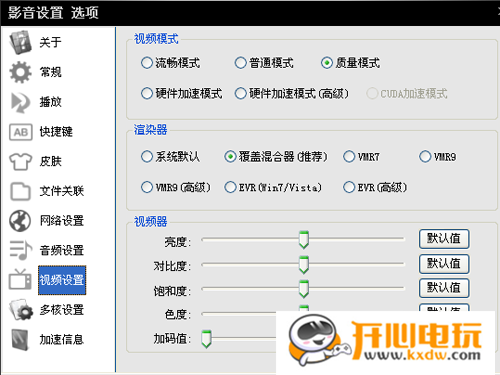
Task: Select EVR(高级) renderer
Action: [375, 187]
